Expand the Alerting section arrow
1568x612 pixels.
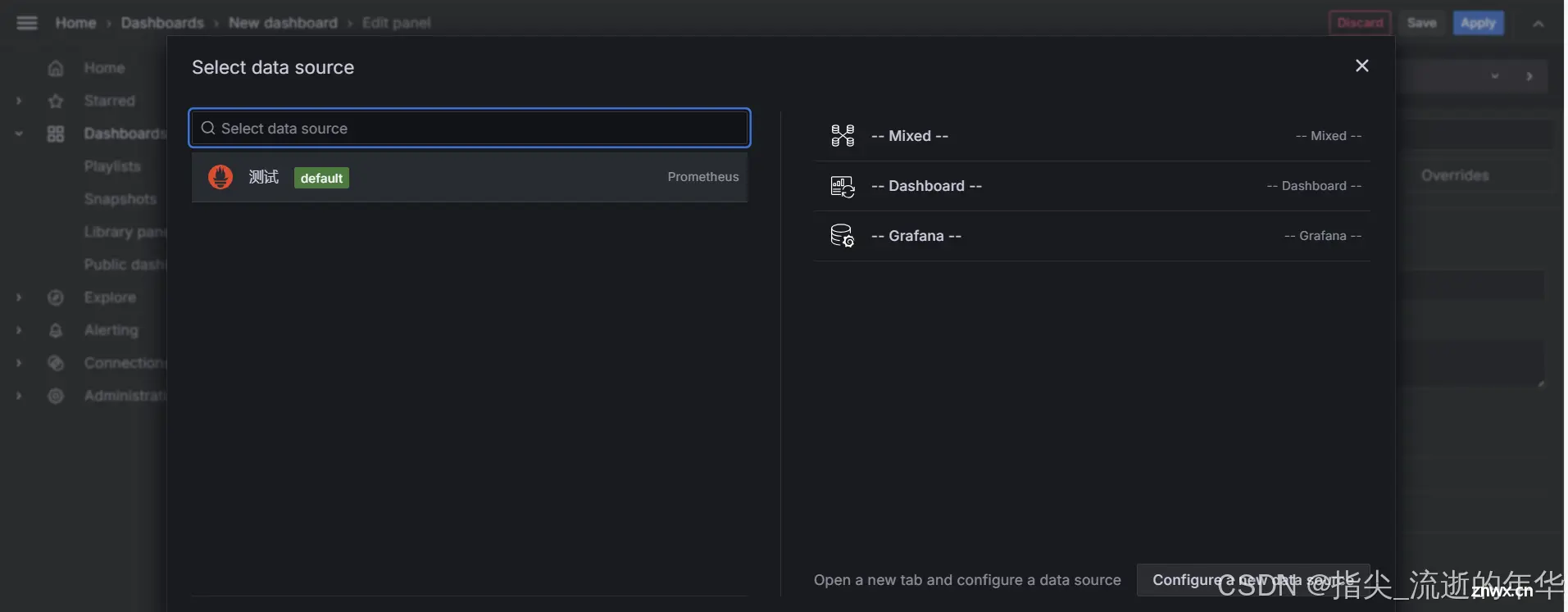click(x=19, y=330)
